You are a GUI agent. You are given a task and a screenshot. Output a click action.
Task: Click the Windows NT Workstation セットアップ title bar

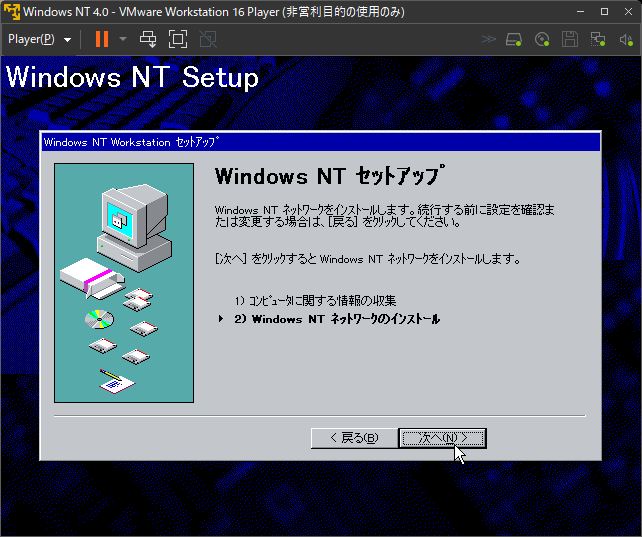321,142
